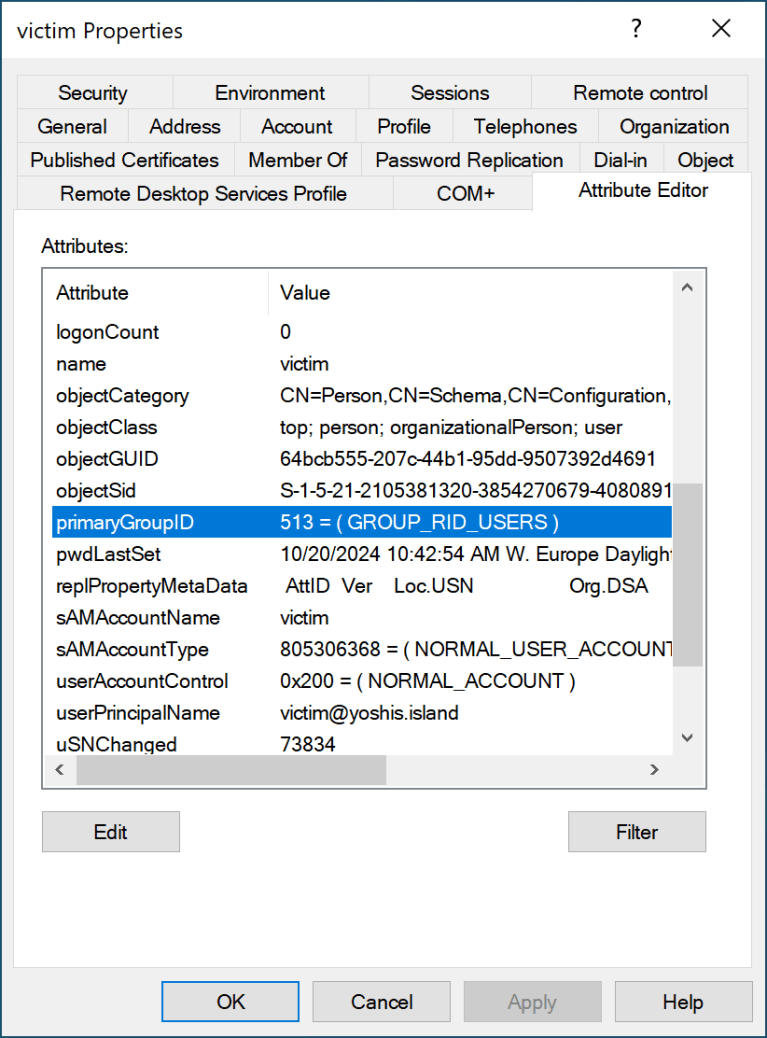Click the vertical scrollbar up arrow
This screenshot has width=767, height=1038.
tap(687, 287)
